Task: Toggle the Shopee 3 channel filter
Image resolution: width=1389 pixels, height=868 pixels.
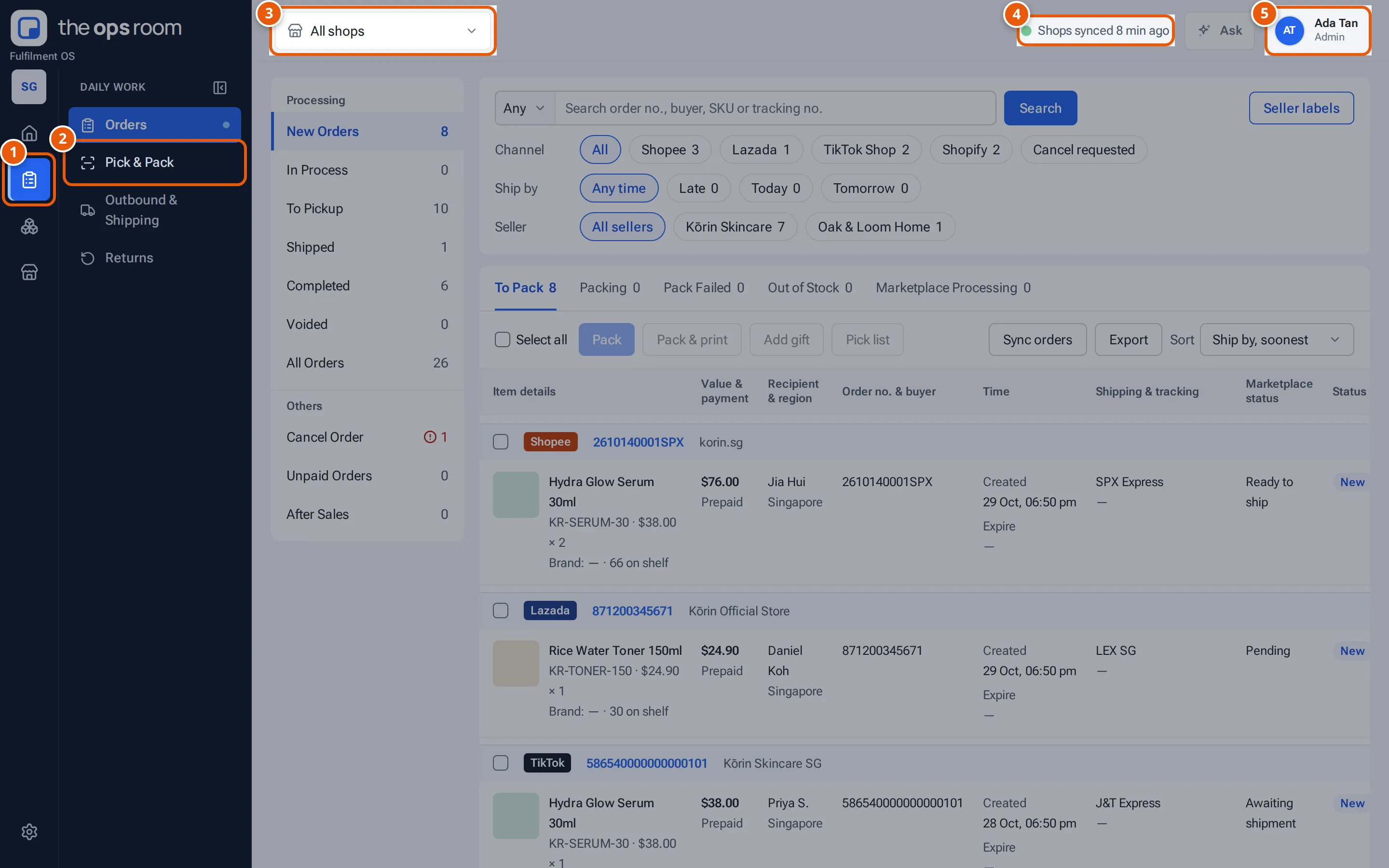Action: click(670, 150)
